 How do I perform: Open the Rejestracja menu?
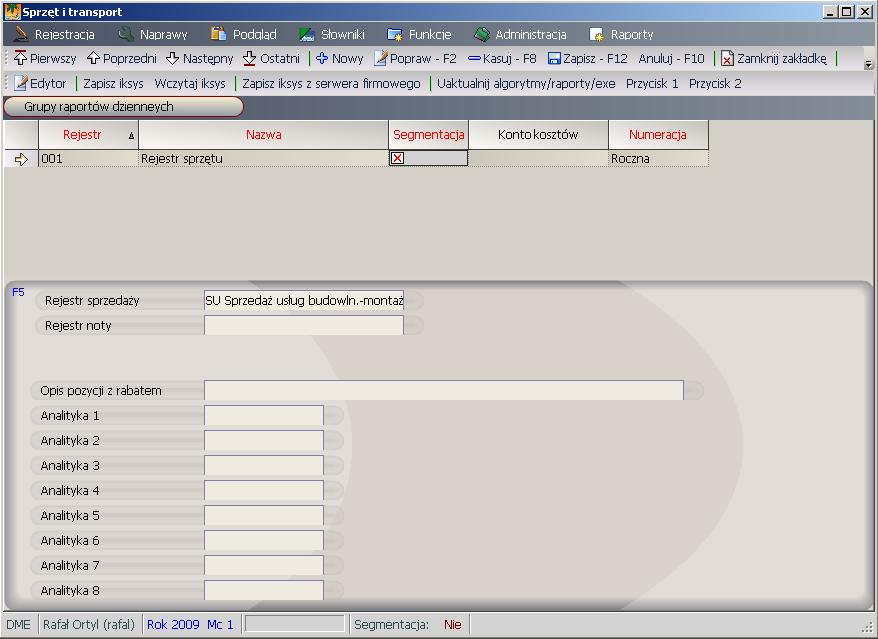click(54, 35)
